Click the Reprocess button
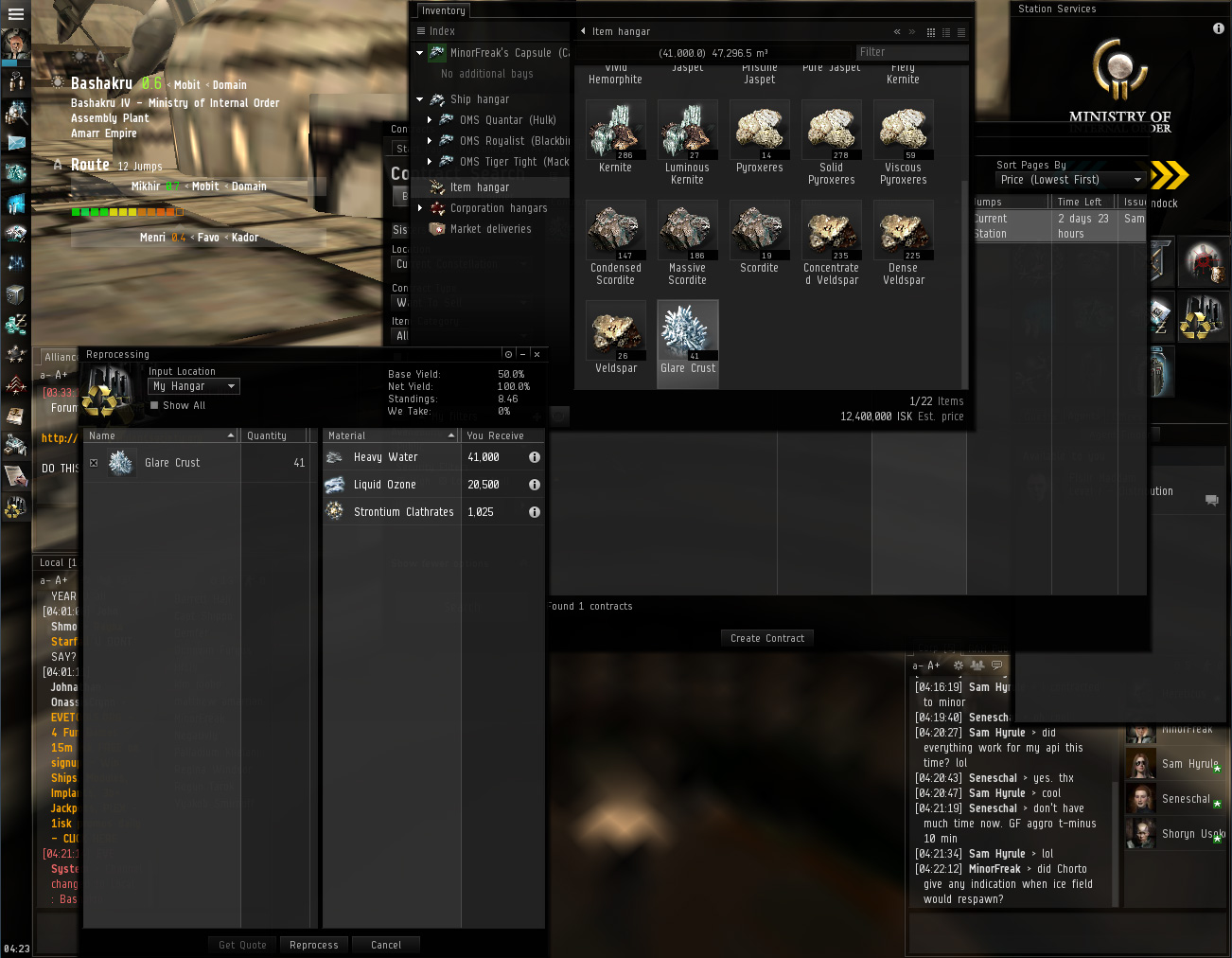Screen dimensions: 1232x958 pos(314,945)
